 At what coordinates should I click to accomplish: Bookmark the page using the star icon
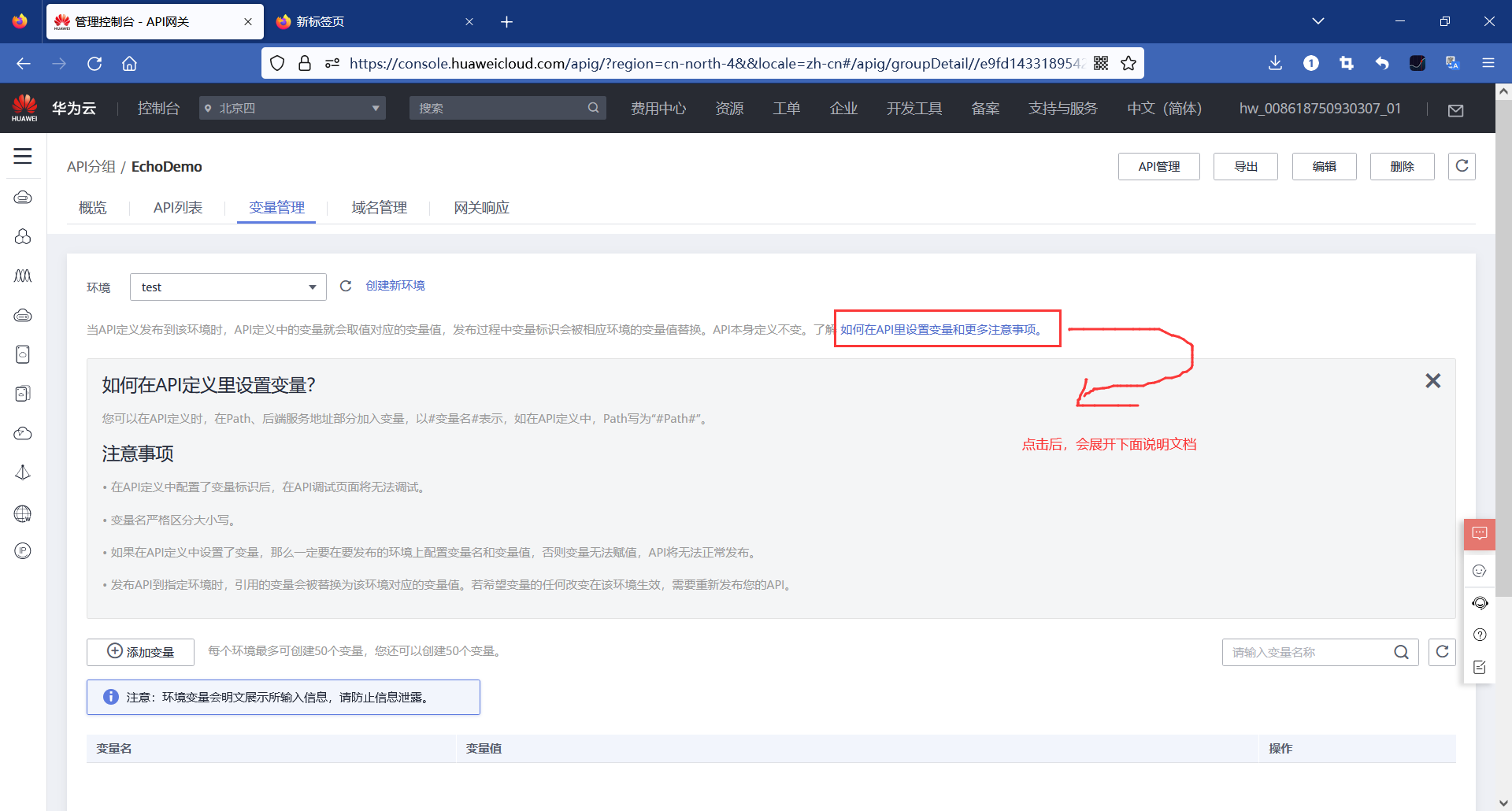(x=1128, y=63)
